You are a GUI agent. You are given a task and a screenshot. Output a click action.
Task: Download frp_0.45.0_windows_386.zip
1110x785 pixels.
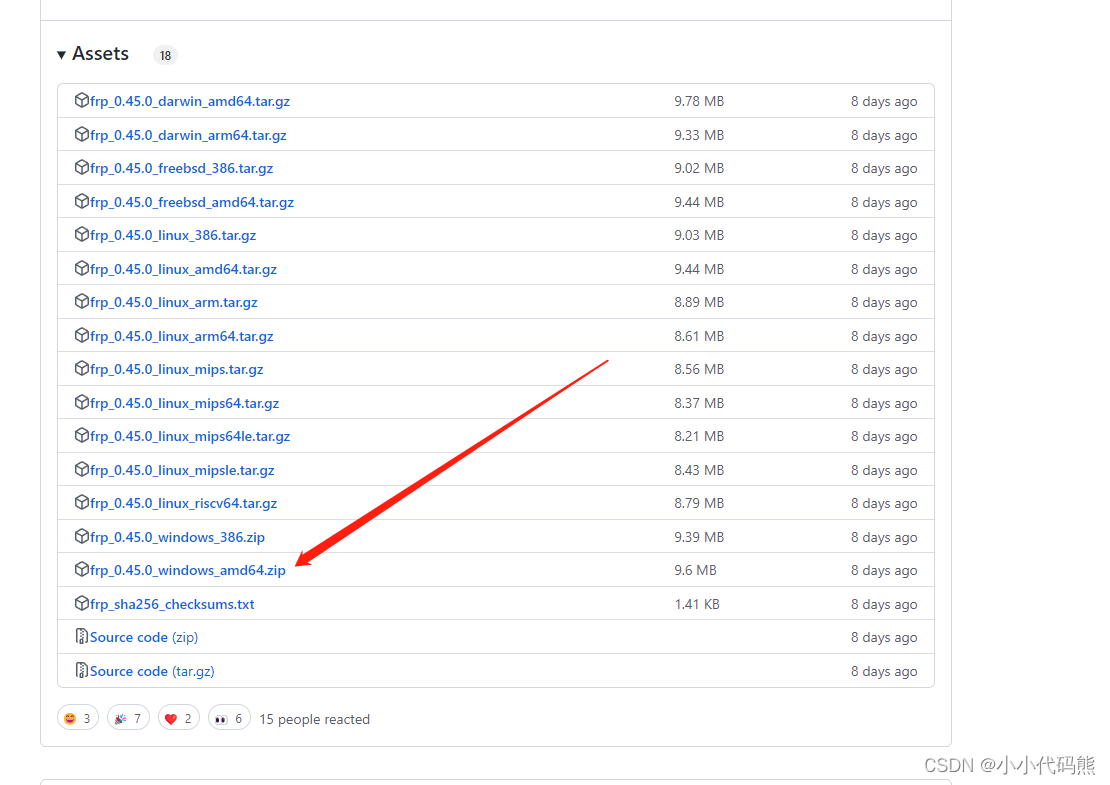[x=178, y=537]
